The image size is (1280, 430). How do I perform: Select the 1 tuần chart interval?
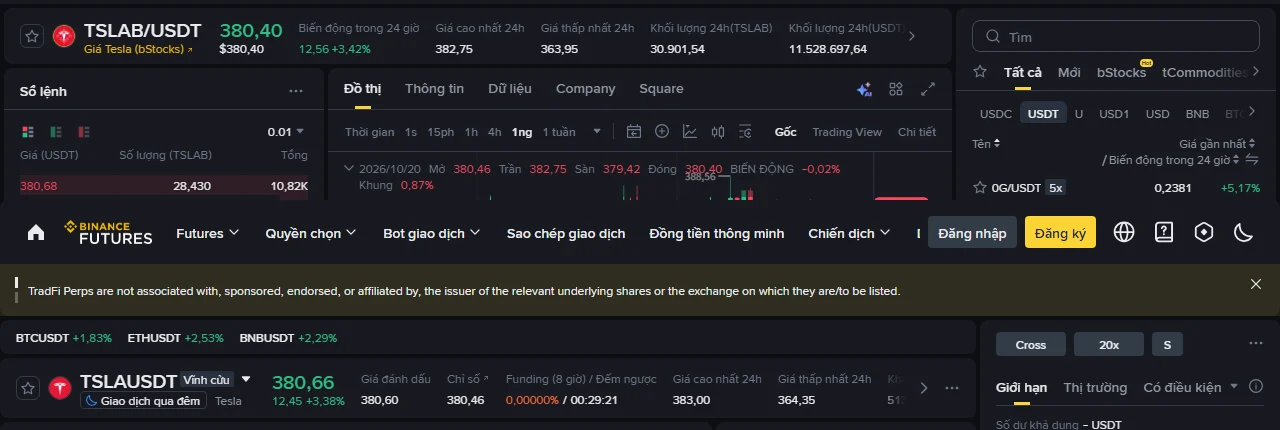(559, 132)
